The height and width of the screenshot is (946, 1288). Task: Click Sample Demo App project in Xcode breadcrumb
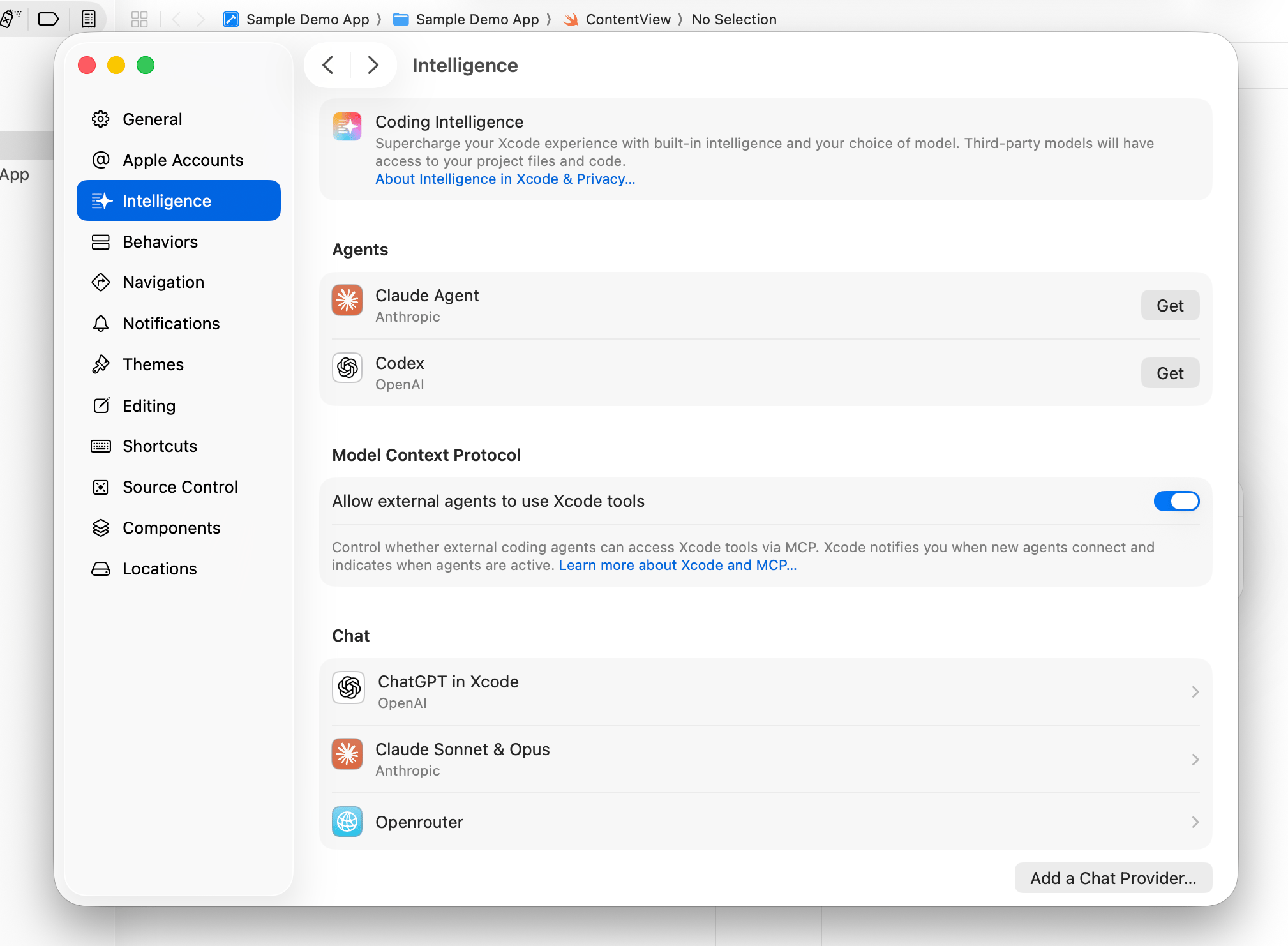(x=296, y=19)
